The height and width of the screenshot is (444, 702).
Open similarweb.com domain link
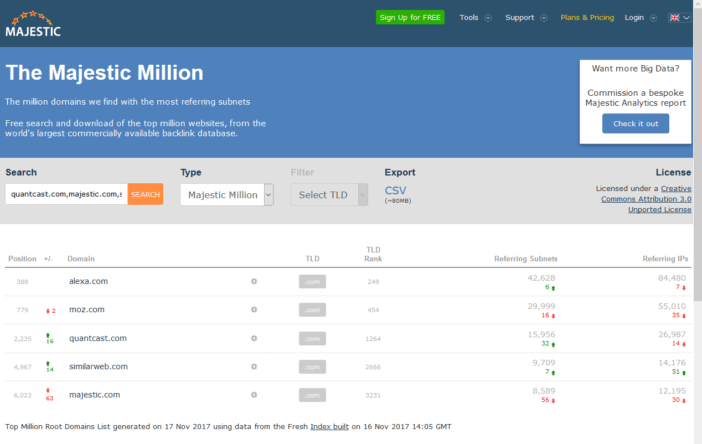[x=98, y=366]
